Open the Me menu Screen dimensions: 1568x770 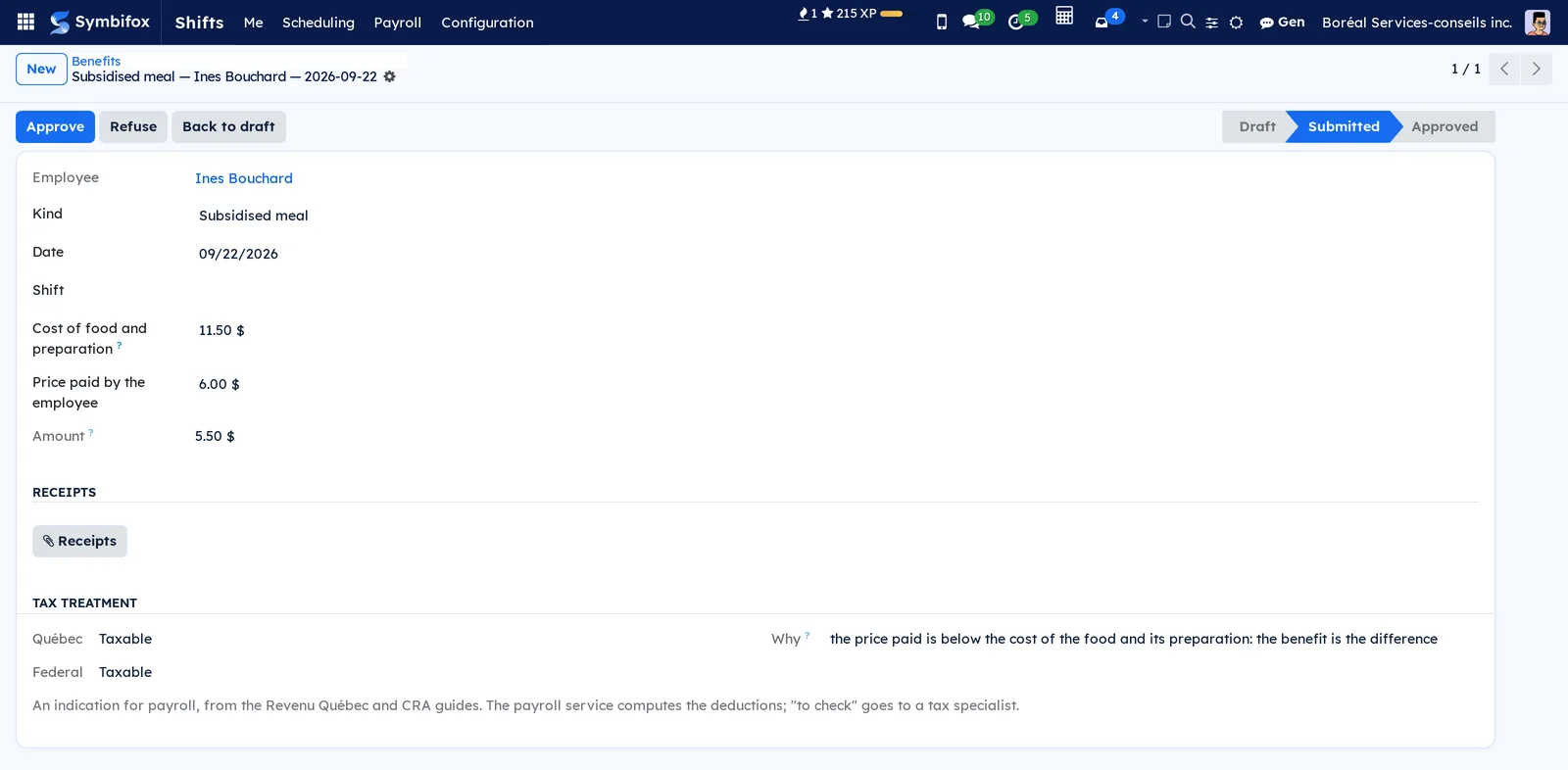pyautogui.click(x=253, y=22)
